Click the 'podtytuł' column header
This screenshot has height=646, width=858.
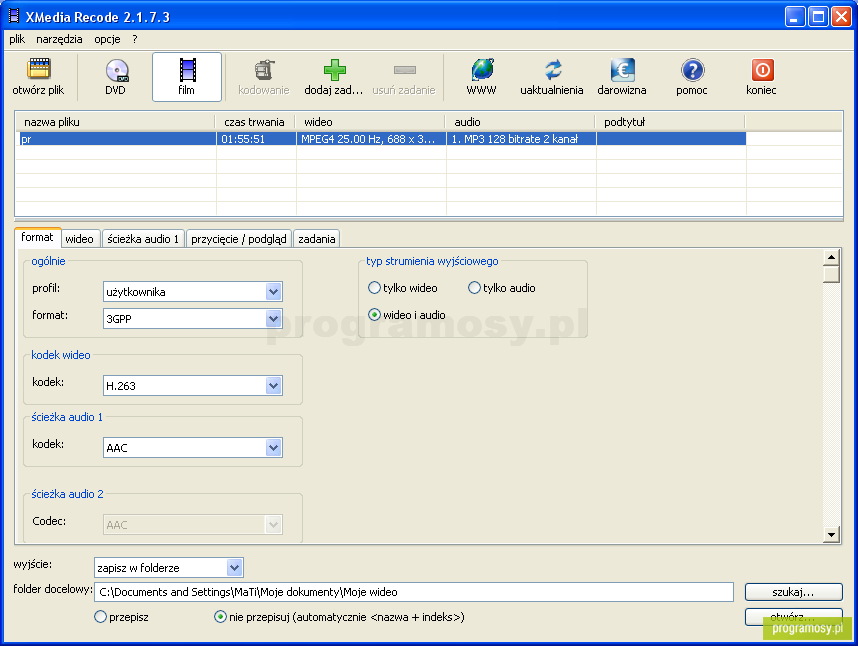click(x=670, y=122)
